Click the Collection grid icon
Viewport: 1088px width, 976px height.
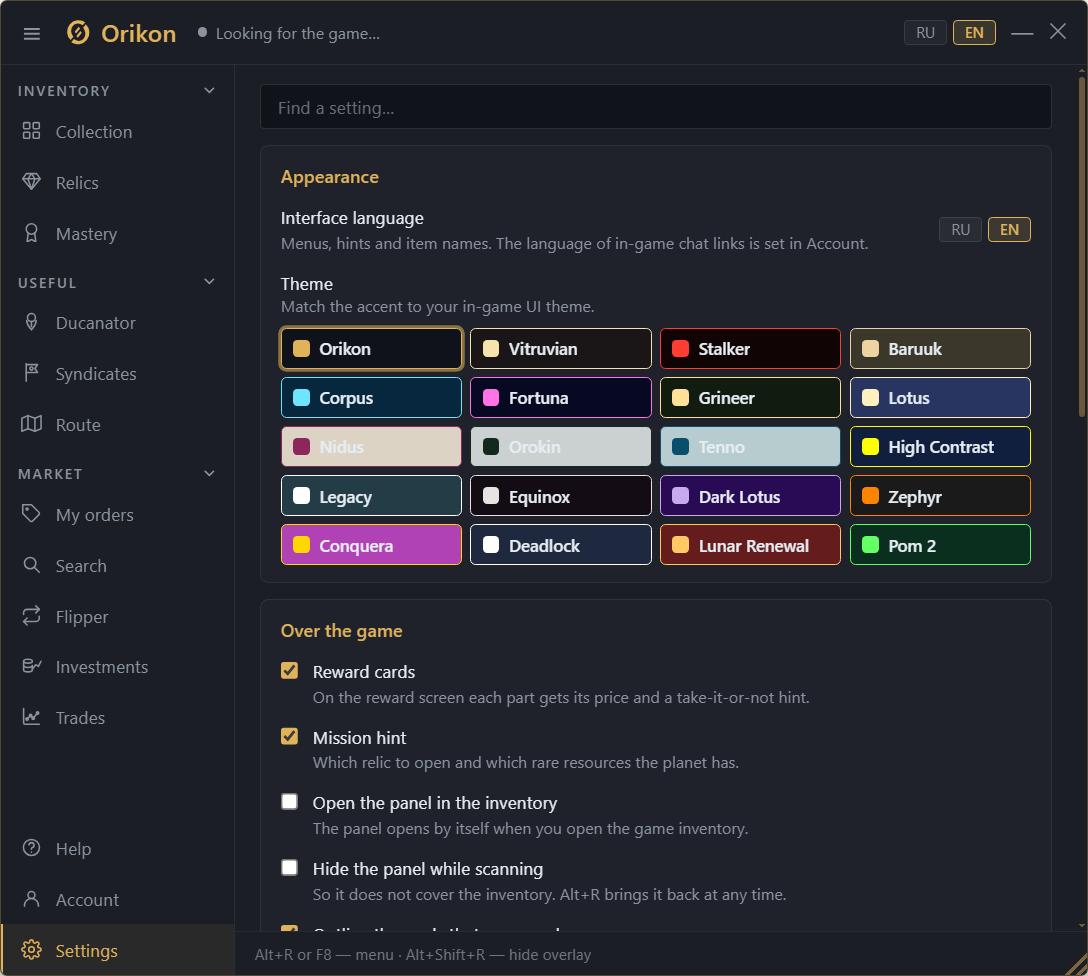[31, 131]
